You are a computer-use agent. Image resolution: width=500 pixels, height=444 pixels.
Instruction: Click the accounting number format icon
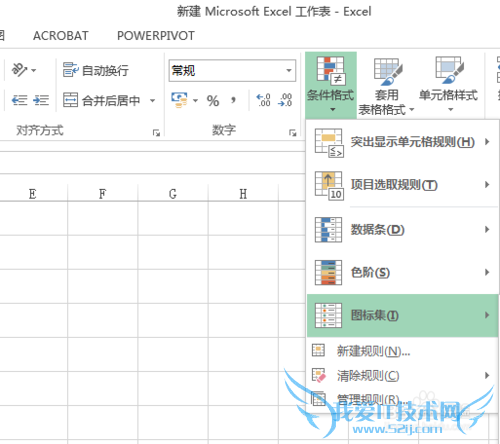click(x=179, y=100)
